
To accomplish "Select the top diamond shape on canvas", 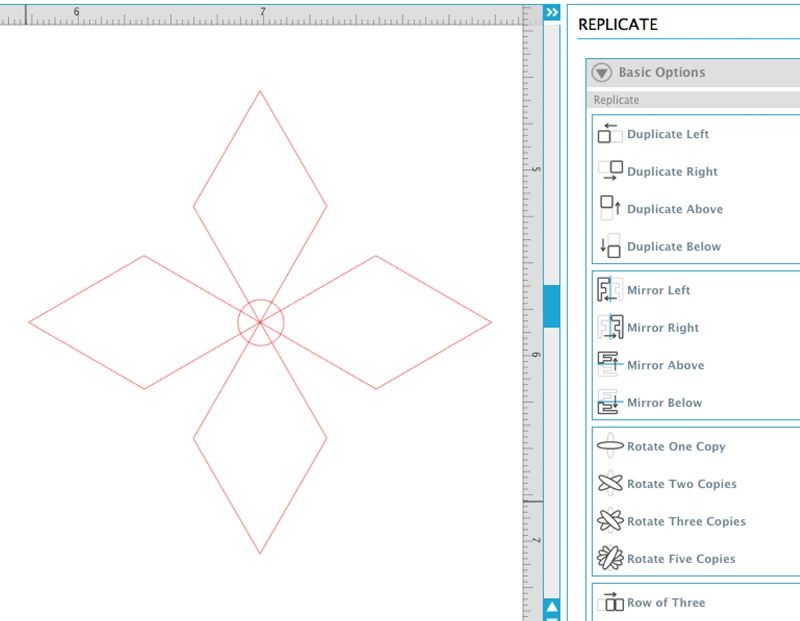I will [260, 207].
